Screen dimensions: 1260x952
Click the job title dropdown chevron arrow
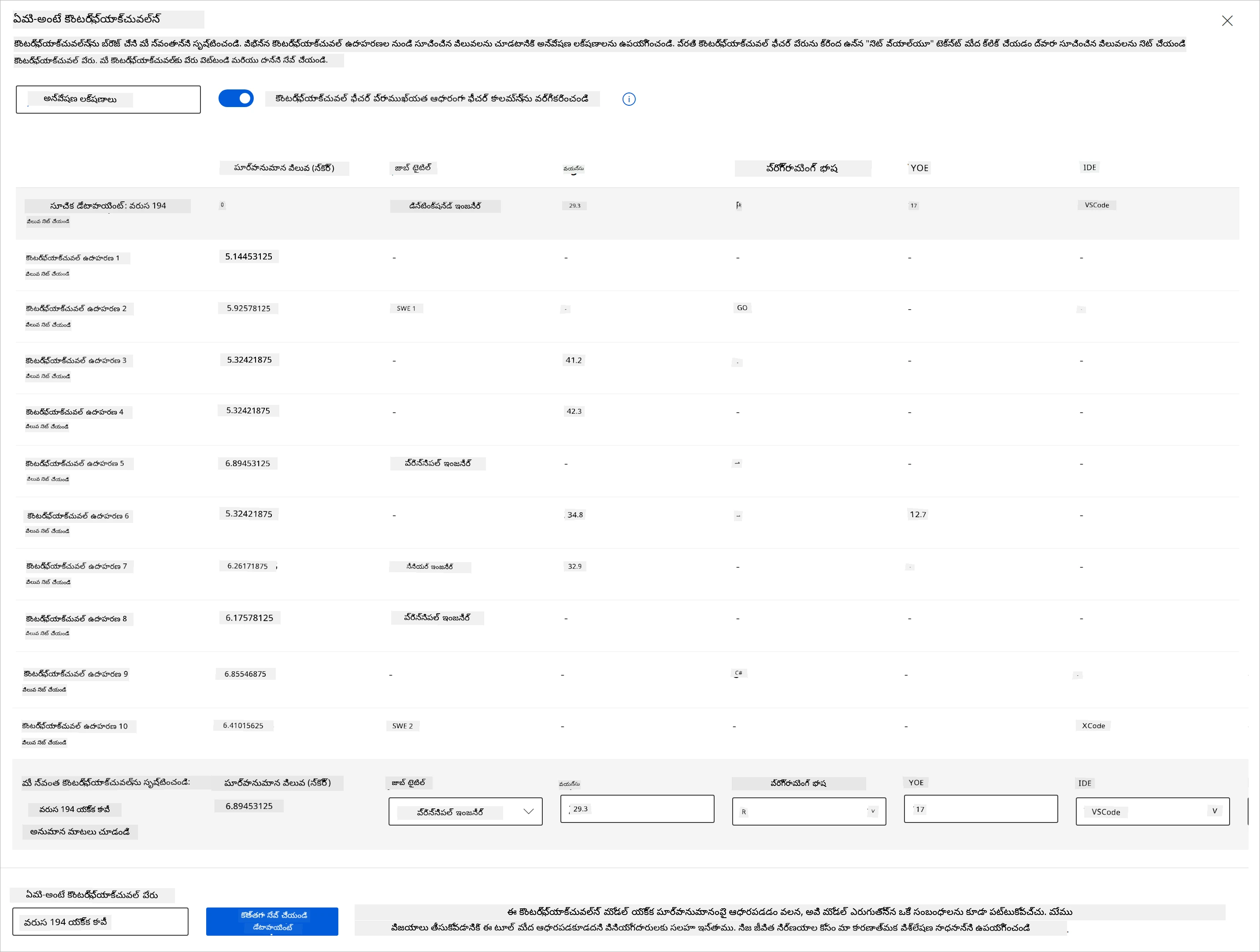(528, 812)
